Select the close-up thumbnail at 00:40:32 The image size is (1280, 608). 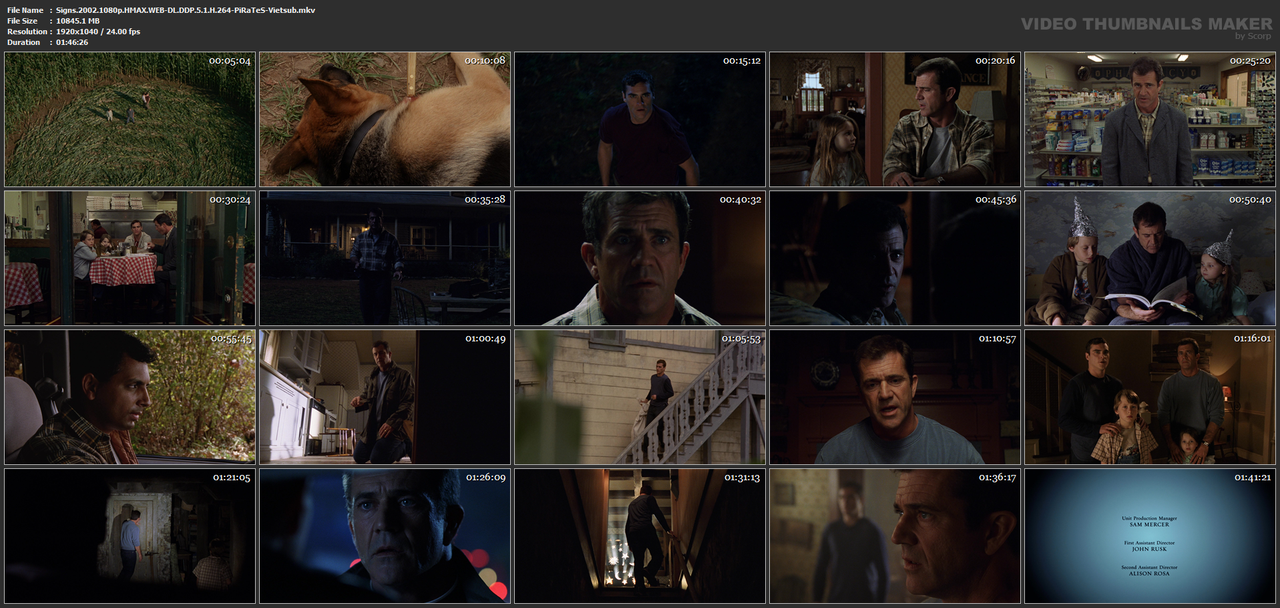coord(640,258)
